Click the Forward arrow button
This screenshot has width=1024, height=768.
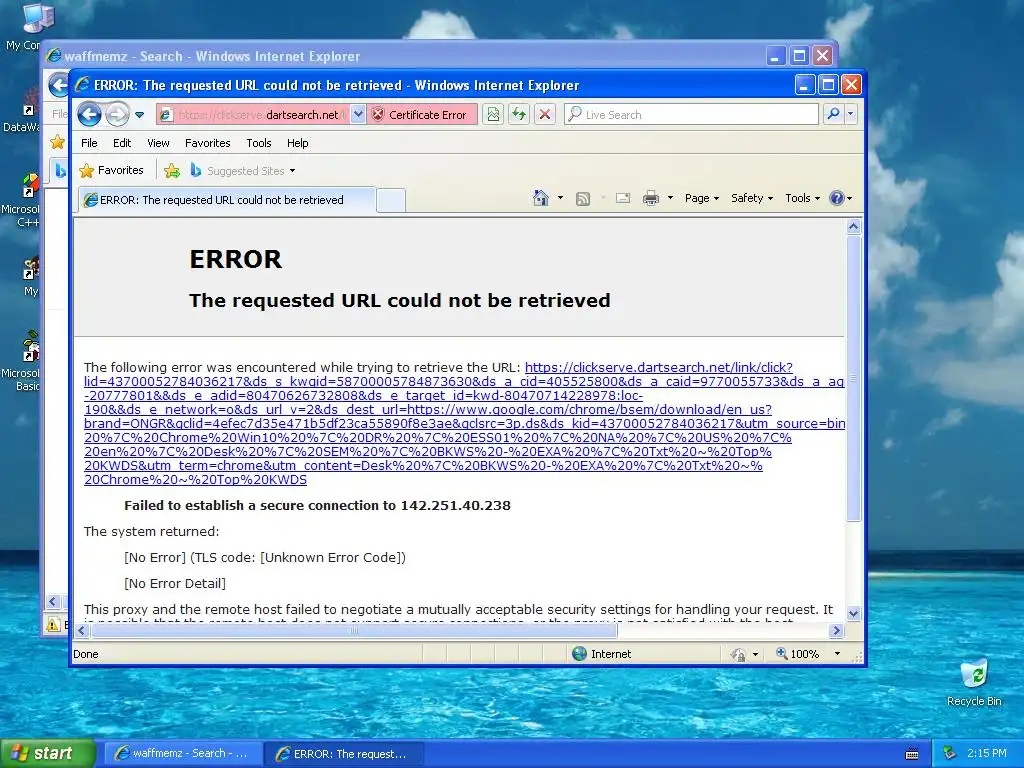coord(118,114)
